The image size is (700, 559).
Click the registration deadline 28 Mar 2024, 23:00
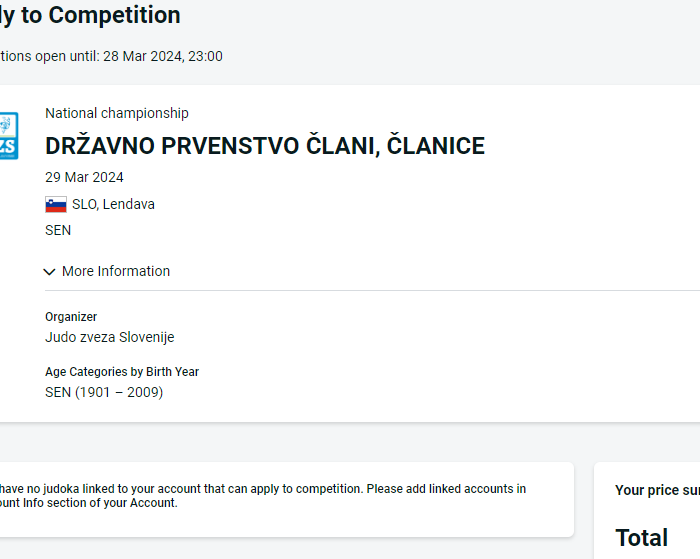(162, 56)
